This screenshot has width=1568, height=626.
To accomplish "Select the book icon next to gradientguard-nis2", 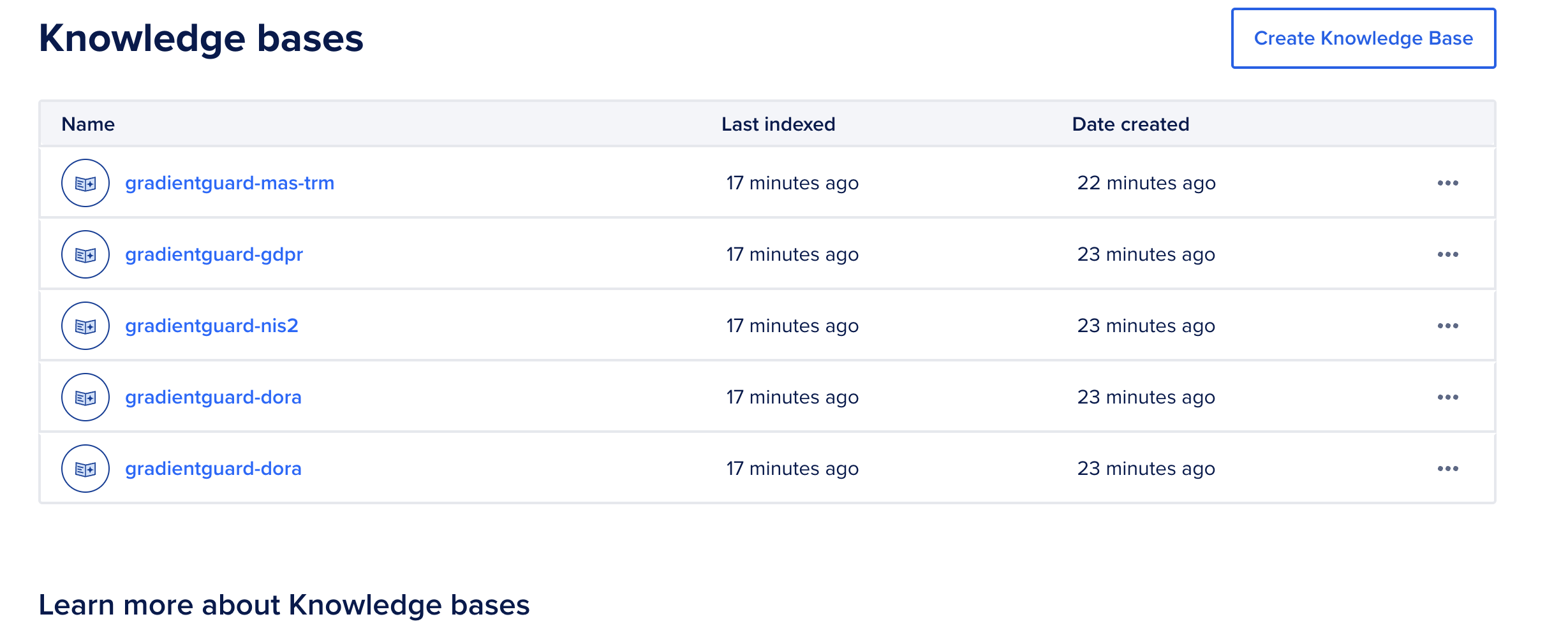I will click(85, 326).
